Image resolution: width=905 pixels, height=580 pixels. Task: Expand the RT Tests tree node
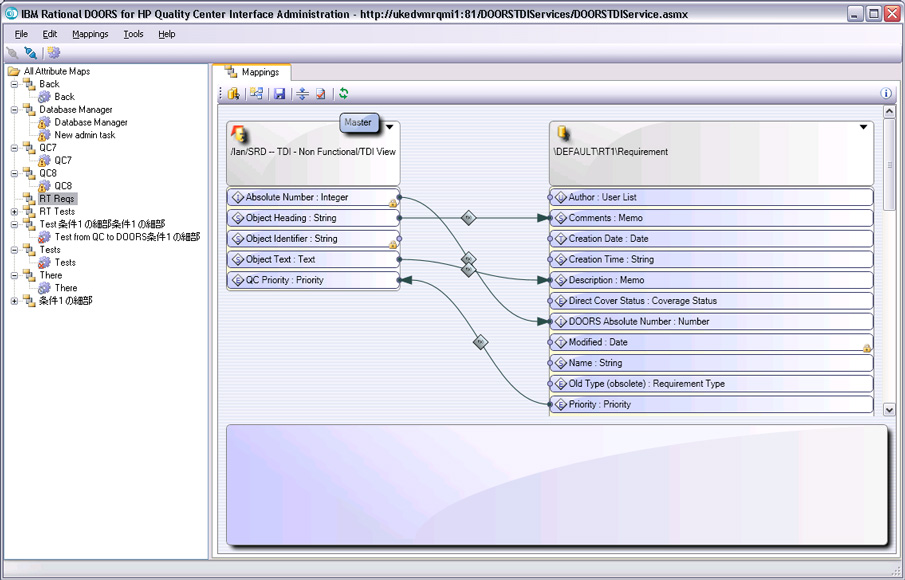[14, 212]
